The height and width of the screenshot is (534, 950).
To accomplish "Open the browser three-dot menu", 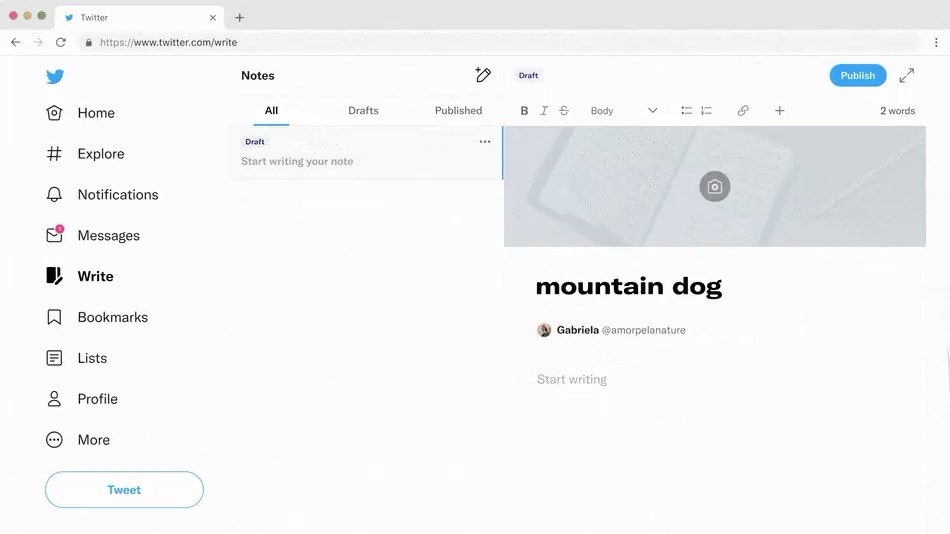I will [x=936, y=42].
